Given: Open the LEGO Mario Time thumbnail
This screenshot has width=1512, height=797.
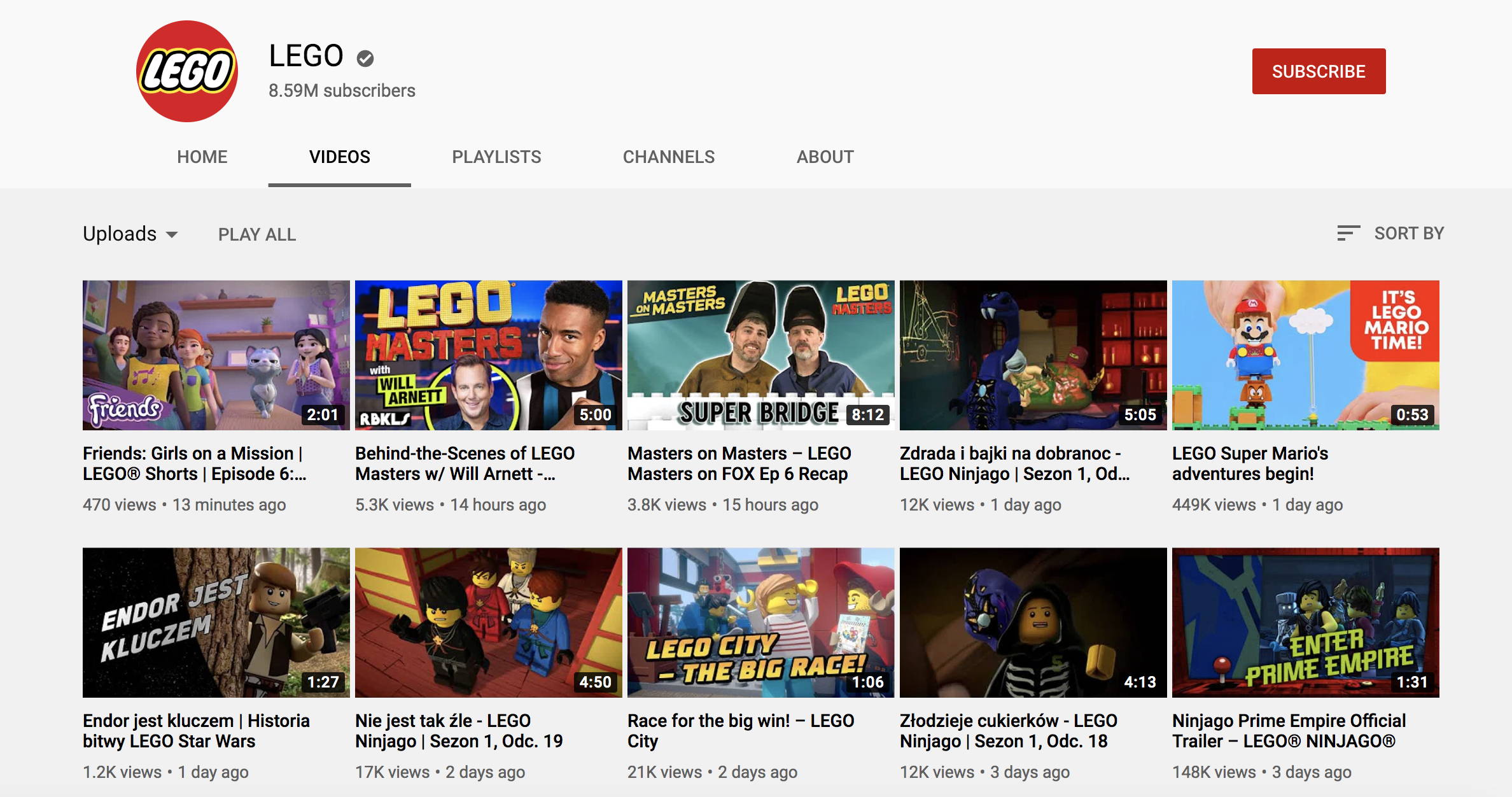Looking at the screenshot, I should click(1306, 355).
